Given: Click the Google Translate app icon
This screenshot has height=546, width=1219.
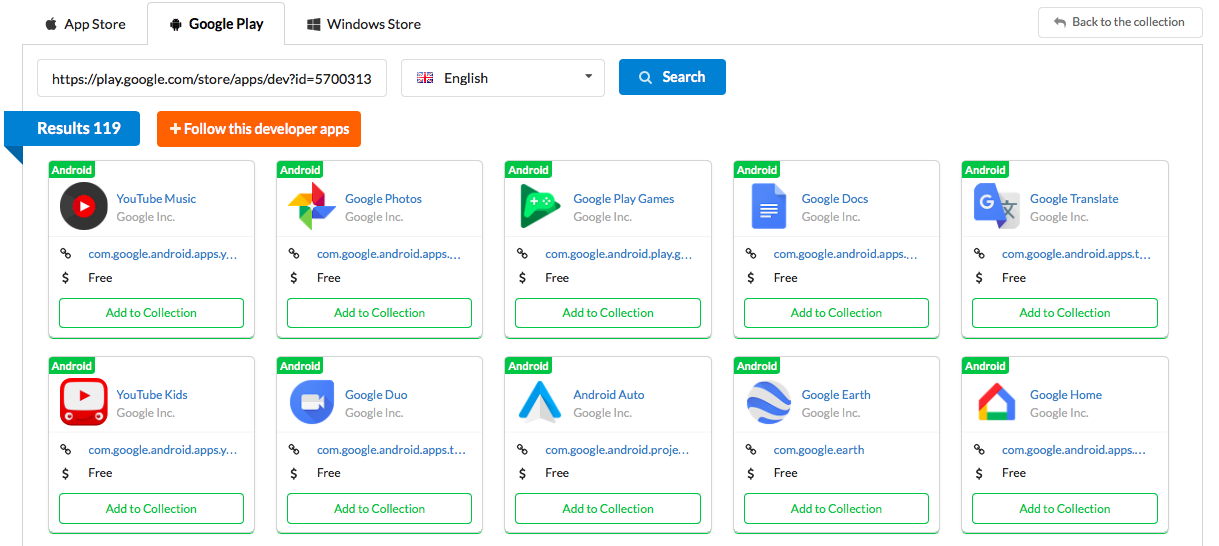Looking at the screenshot, I should (996, 207).
